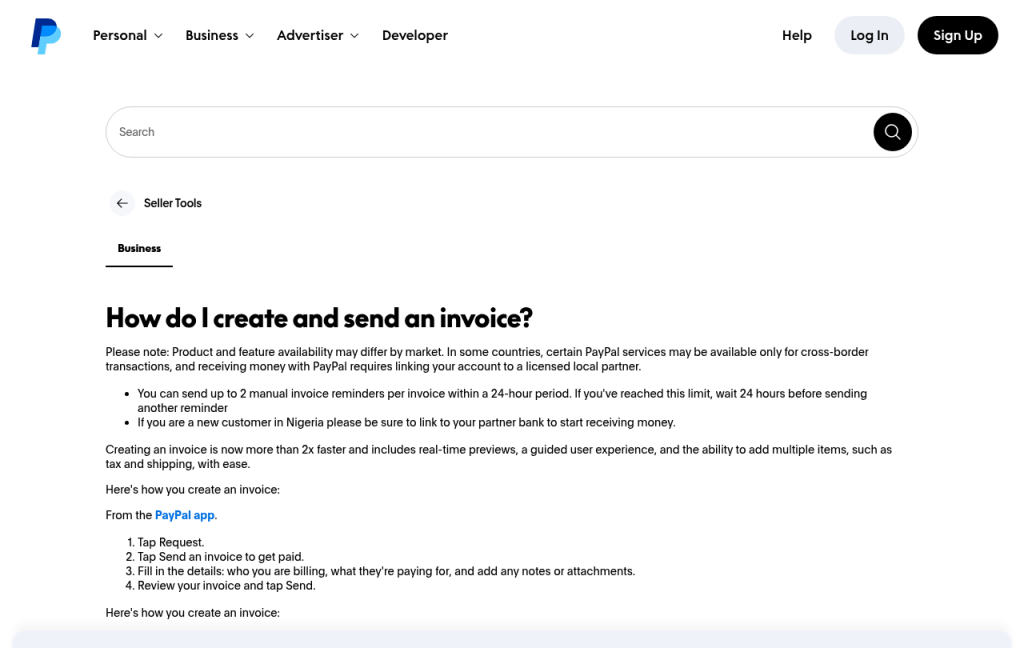Viewport: 1024px width, 648px height.
Task: Open the PayPal app link
Action: [x=185, y=515]
